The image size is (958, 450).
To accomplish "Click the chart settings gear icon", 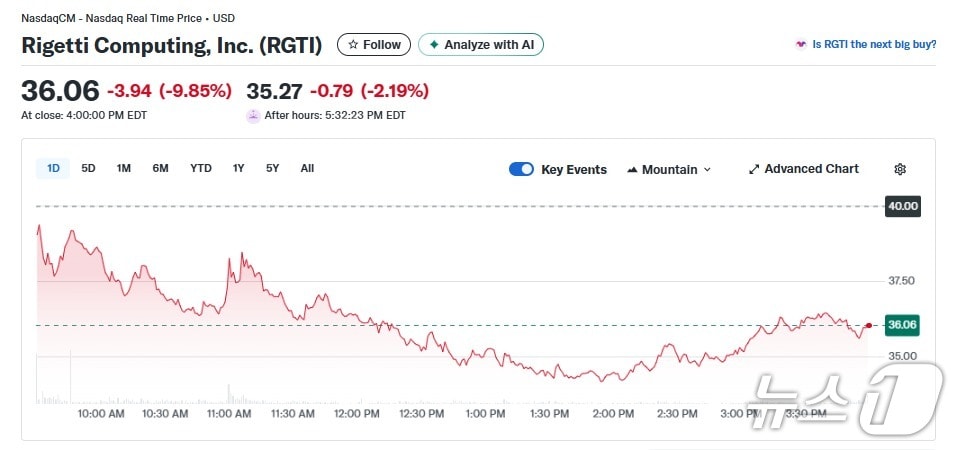I will coord(900,169).
